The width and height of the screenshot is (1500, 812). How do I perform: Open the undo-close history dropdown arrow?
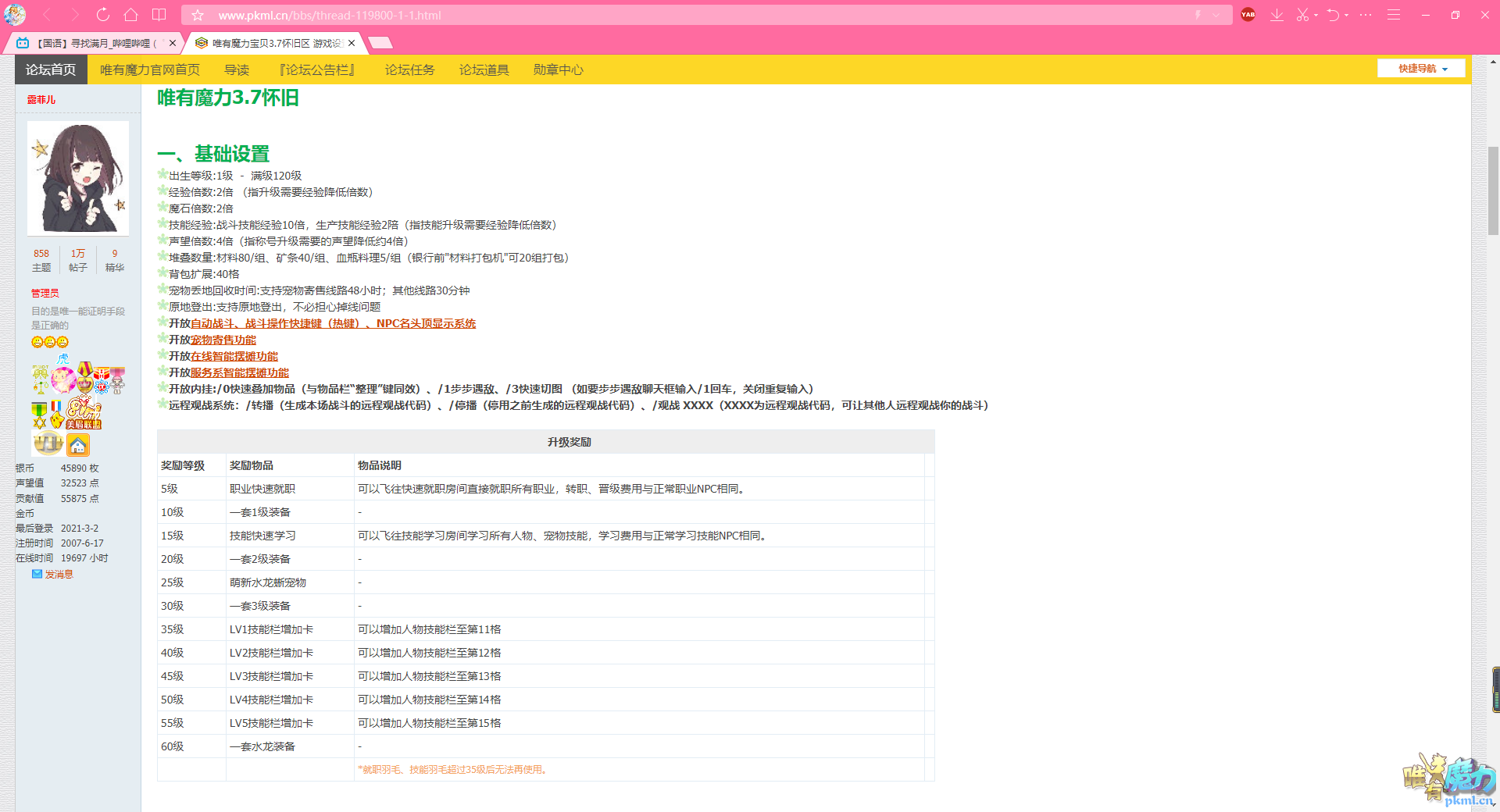(x=1348, y=16)
